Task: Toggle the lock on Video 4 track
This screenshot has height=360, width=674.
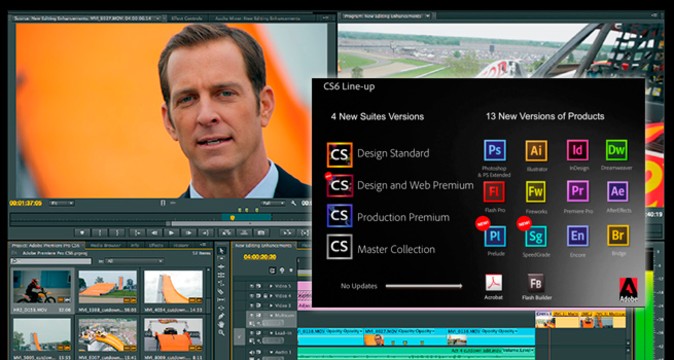Action: 265,296
